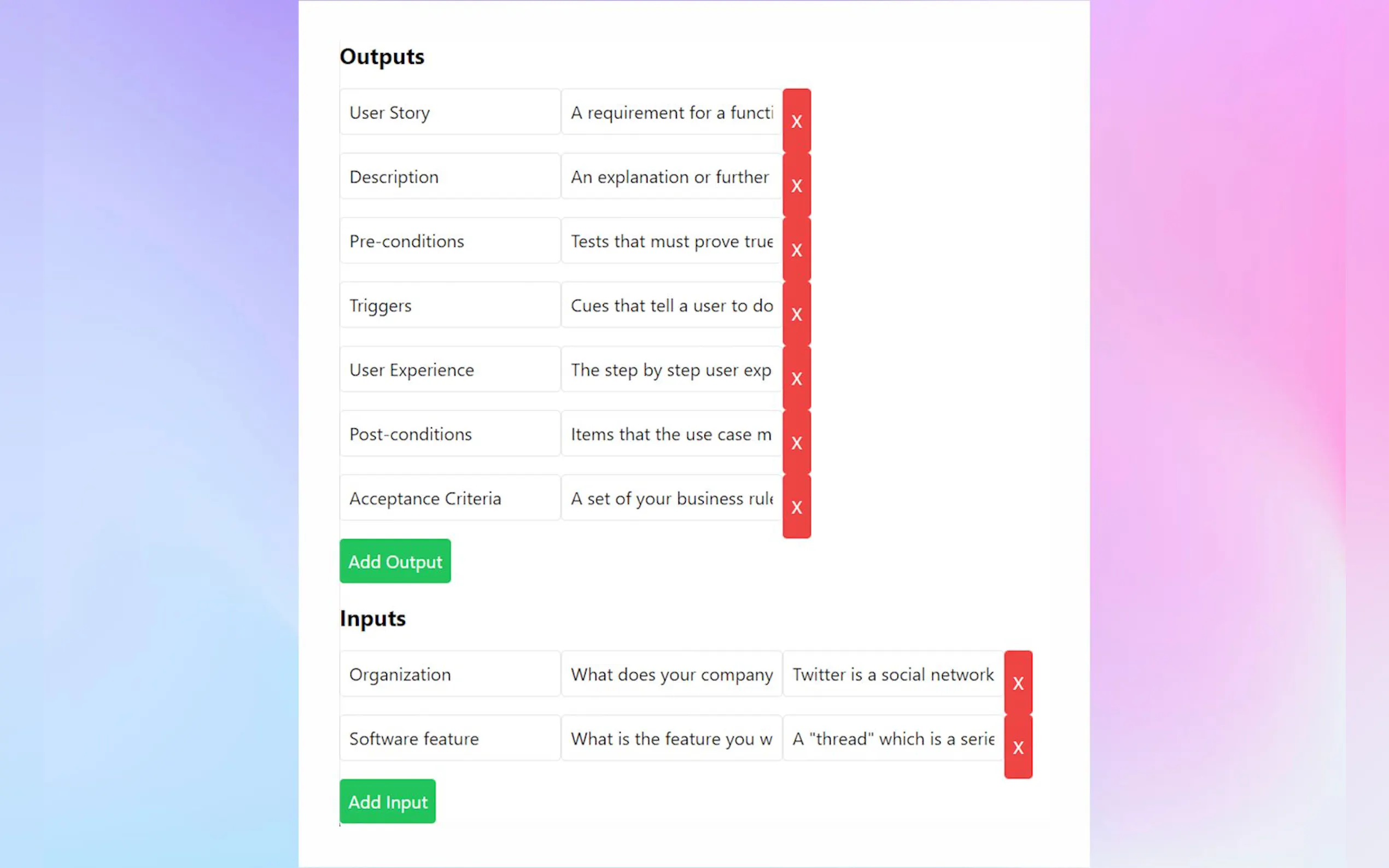Delete the Acceptance Criteria output row
This screenshot has height=868, width=1389.
pyautogui.click(x=796, y=506)
